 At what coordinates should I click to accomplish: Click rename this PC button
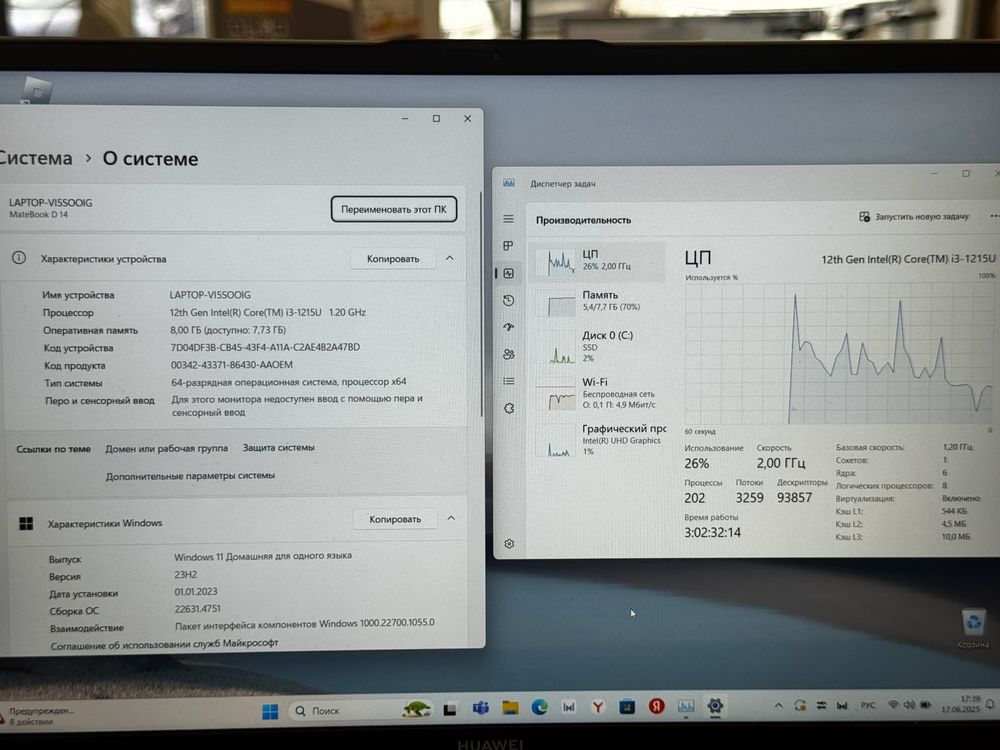[393, 209]
